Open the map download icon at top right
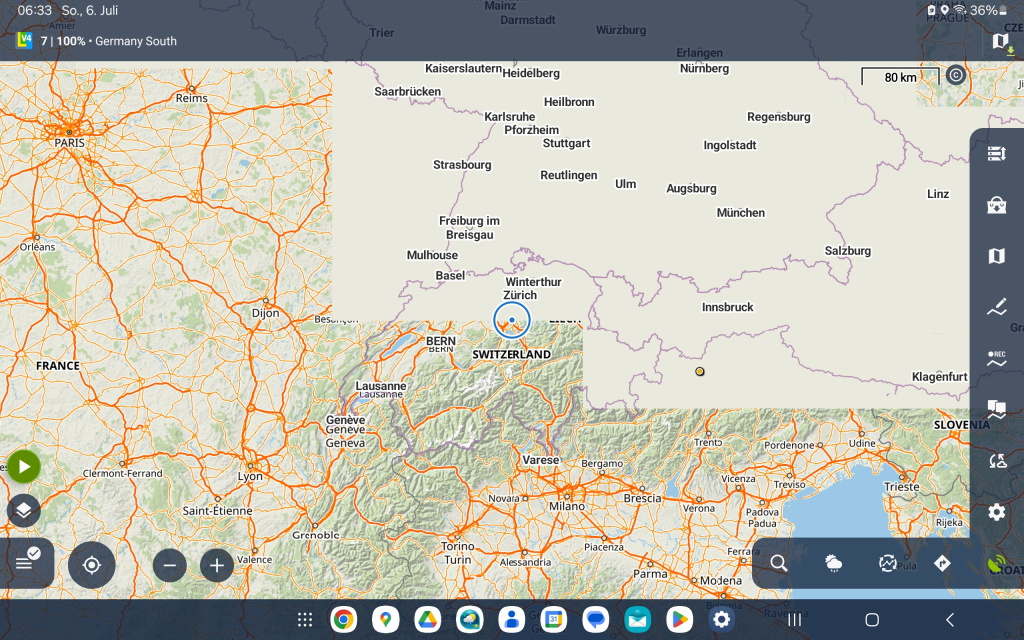1024x640 pixels. (1000, 42)
